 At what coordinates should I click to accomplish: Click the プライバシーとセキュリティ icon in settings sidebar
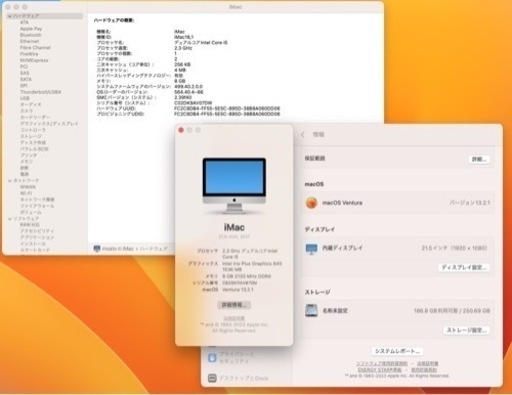click(x=212, y=358)
